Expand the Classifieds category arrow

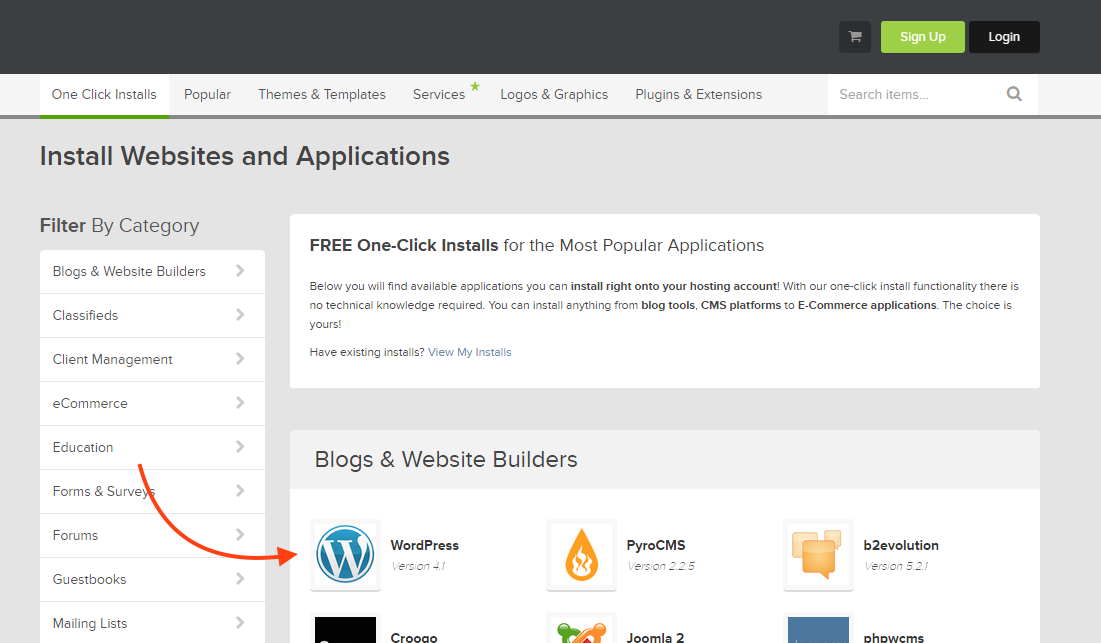click(240, 315)
